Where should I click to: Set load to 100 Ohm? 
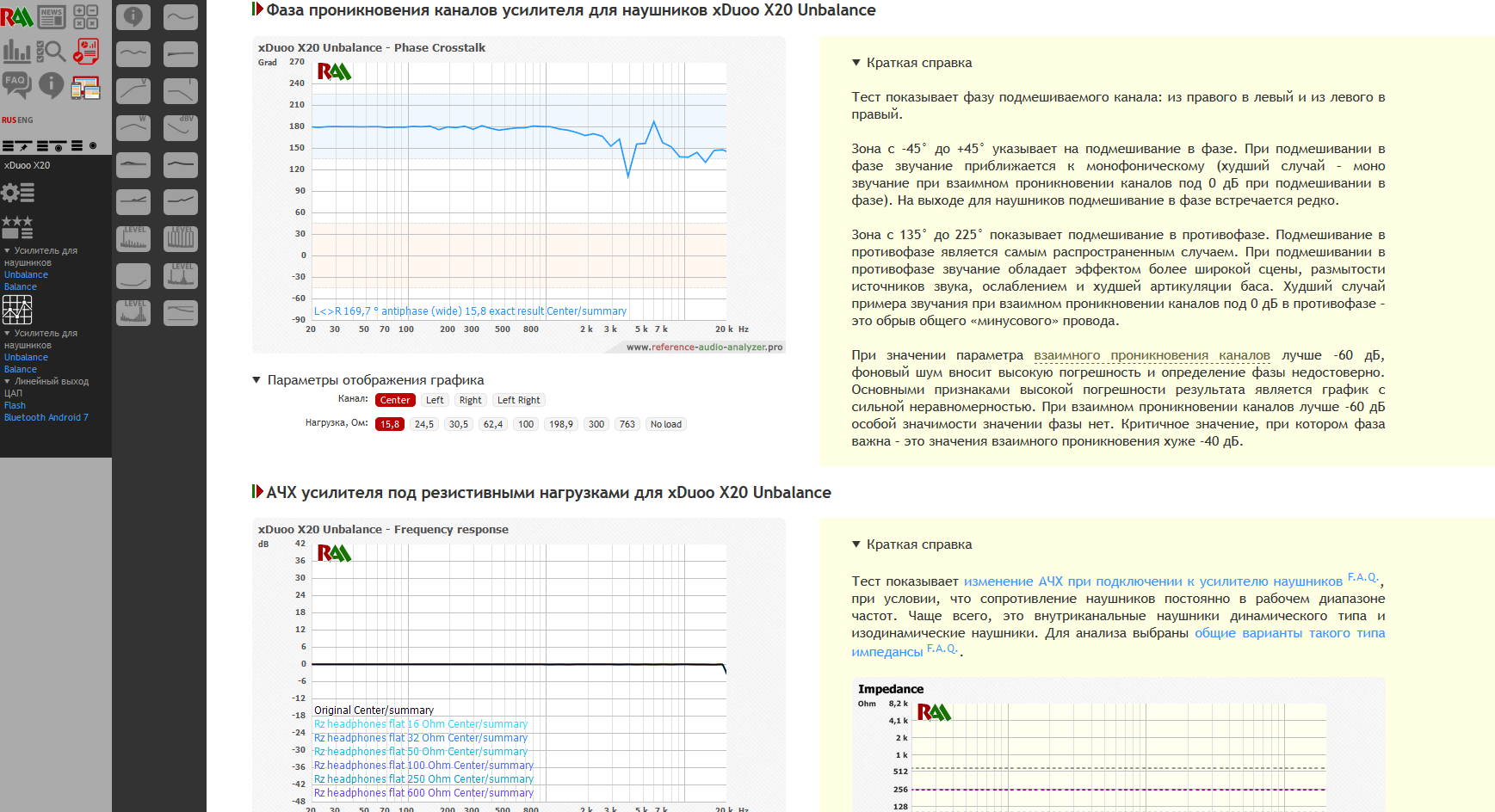click(x=526, y=424)
